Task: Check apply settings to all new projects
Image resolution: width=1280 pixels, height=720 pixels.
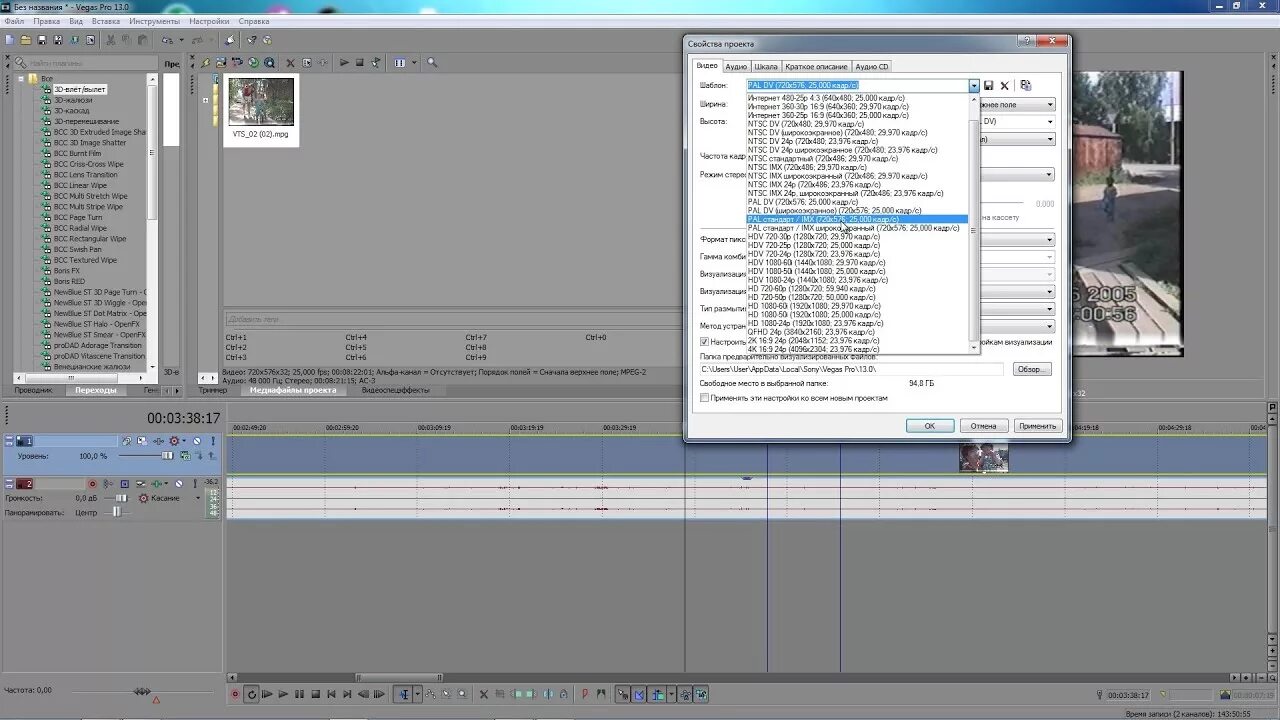Action: 705,398
